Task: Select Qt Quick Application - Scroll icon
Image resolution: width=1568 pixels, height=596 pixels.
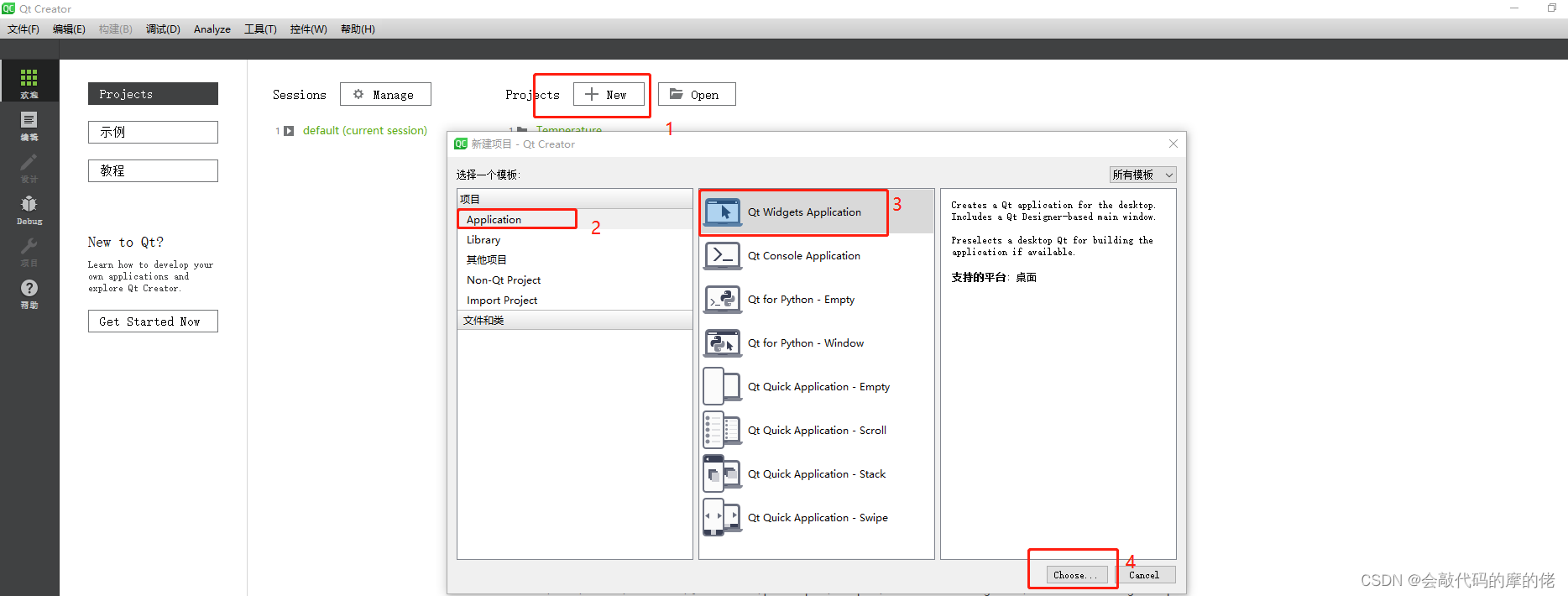Action: click(x=723, y=431)
